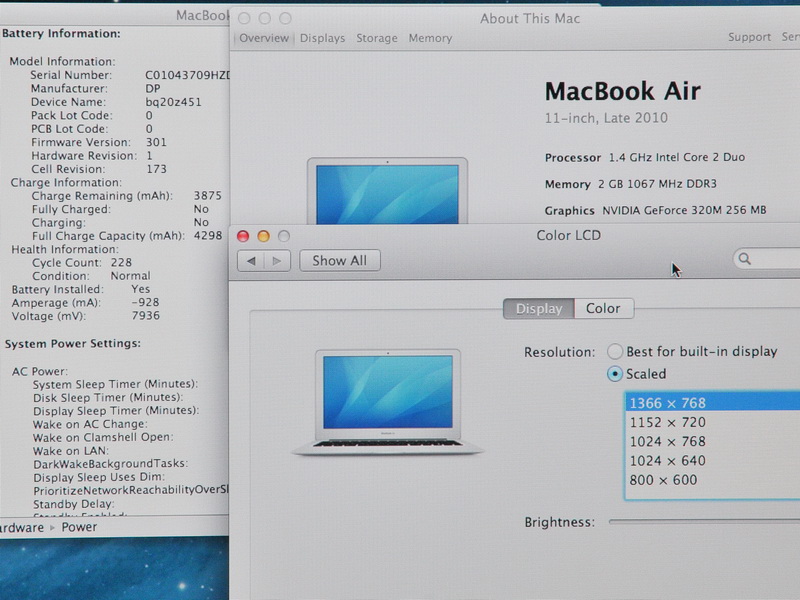Close the Color LCD window with the red button
This screenshot has width=800, height=600.
tap(243, 236)
